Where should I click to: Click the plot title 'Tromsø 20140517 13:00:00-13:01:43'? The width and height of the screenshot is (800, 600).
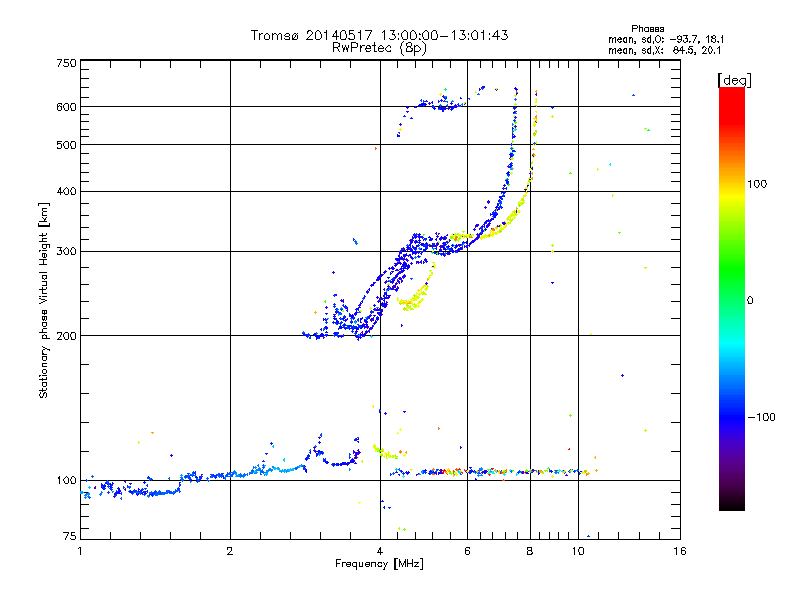pyautogui.click(x=379, y=35)
